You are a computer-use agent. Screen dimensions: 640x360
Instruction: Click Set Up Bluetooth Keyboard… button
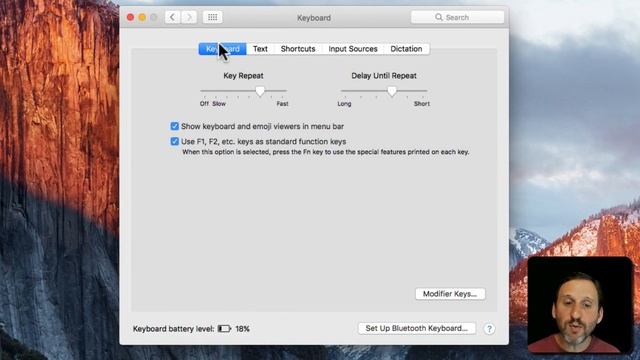417,328
